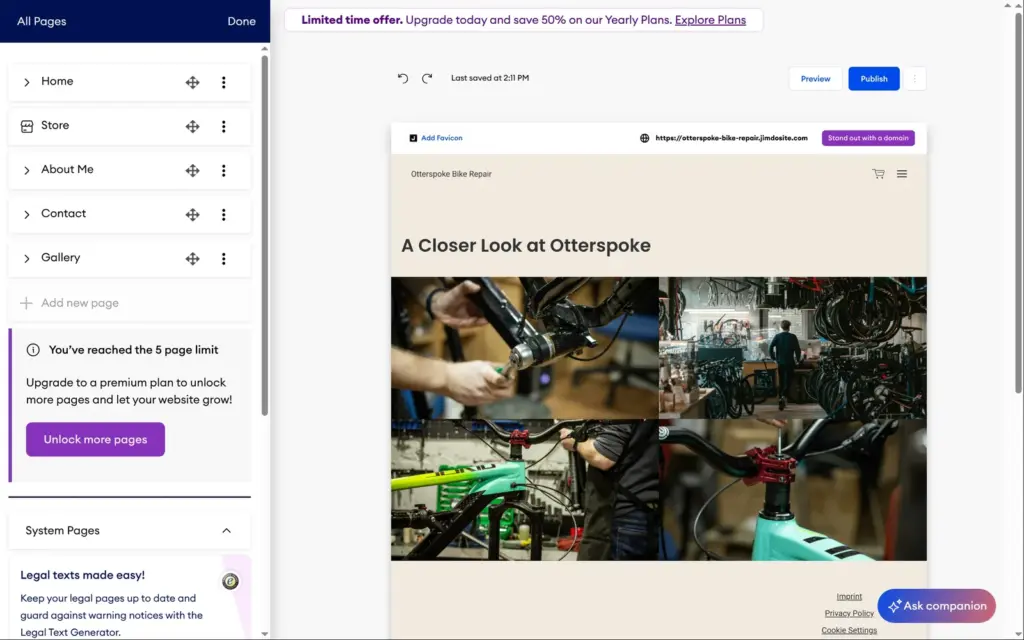Select the Store page row
This screenshot has height=640, width=1024.
(x=129, y=126)
